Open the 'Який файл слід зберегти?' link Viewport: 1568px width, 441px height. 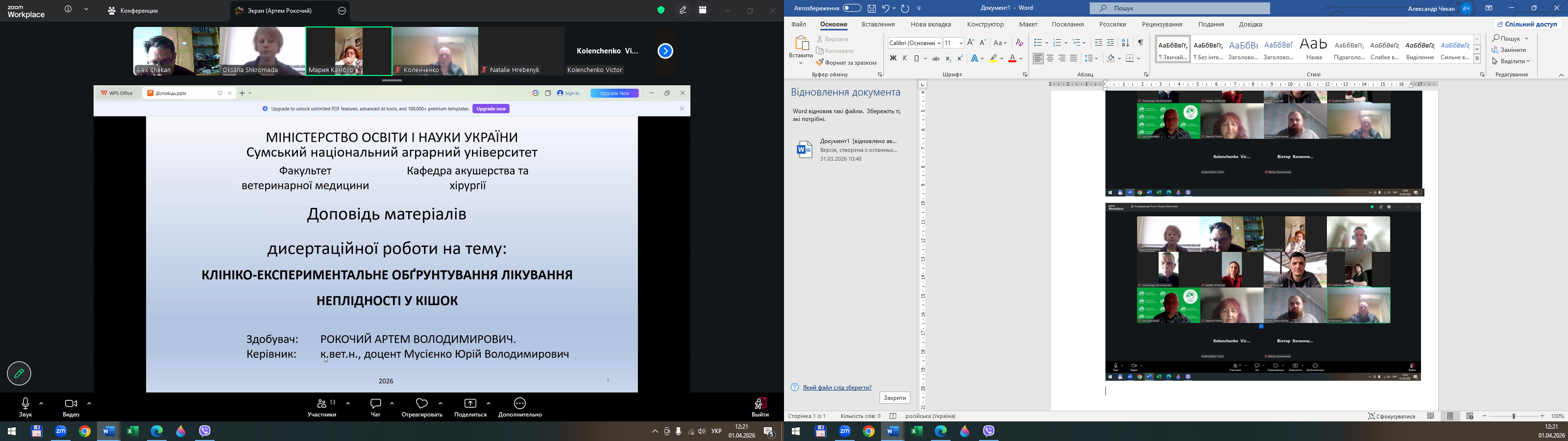tap(837, 388)
